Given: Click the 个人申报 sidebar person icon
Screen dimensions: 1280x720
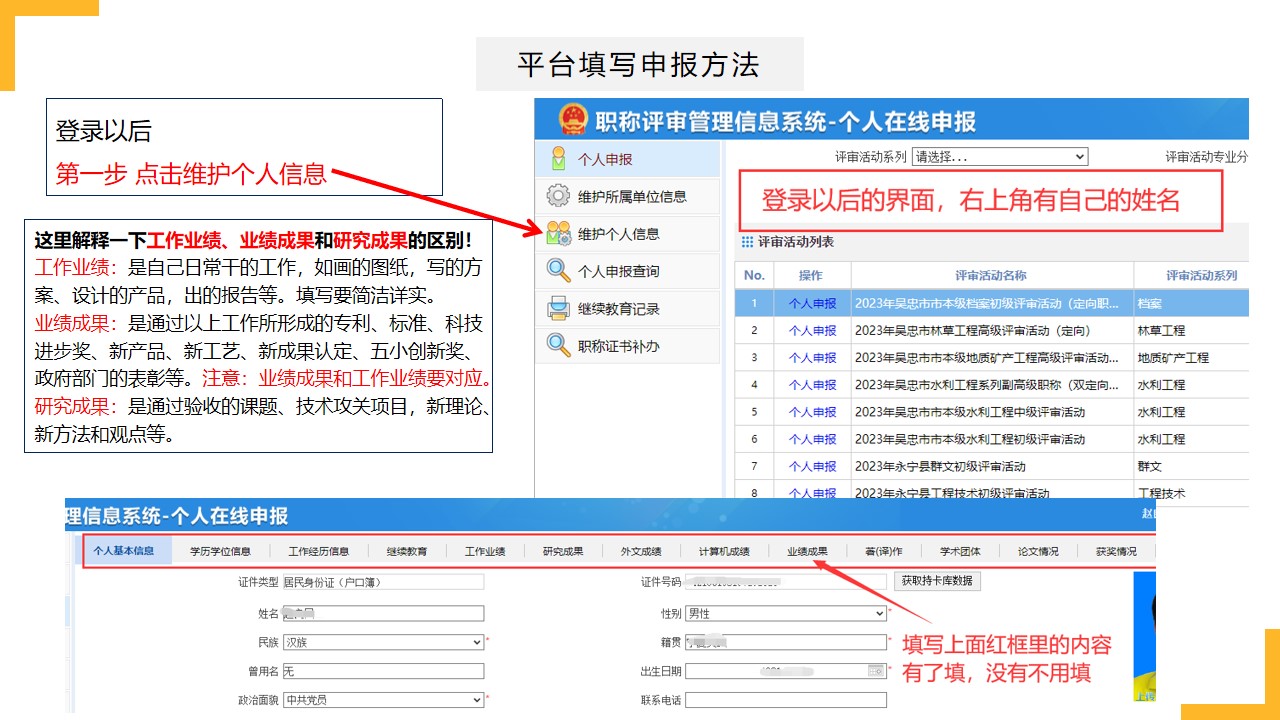Looking at the screenshot, I should [558, 159].
